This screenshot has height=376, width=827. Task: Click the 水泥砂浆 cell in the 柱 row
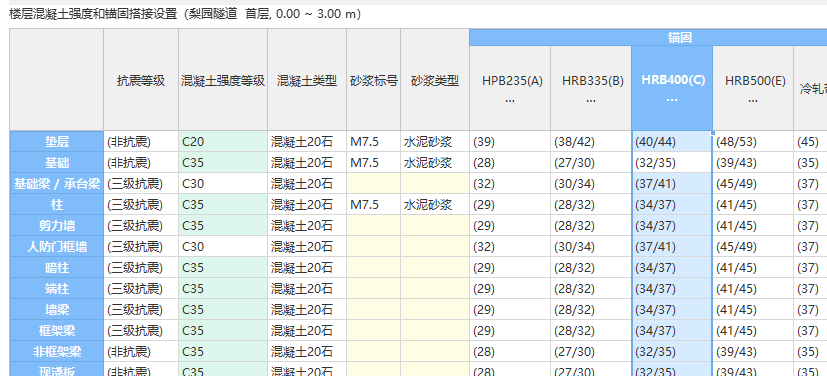[x=435, y=205]
